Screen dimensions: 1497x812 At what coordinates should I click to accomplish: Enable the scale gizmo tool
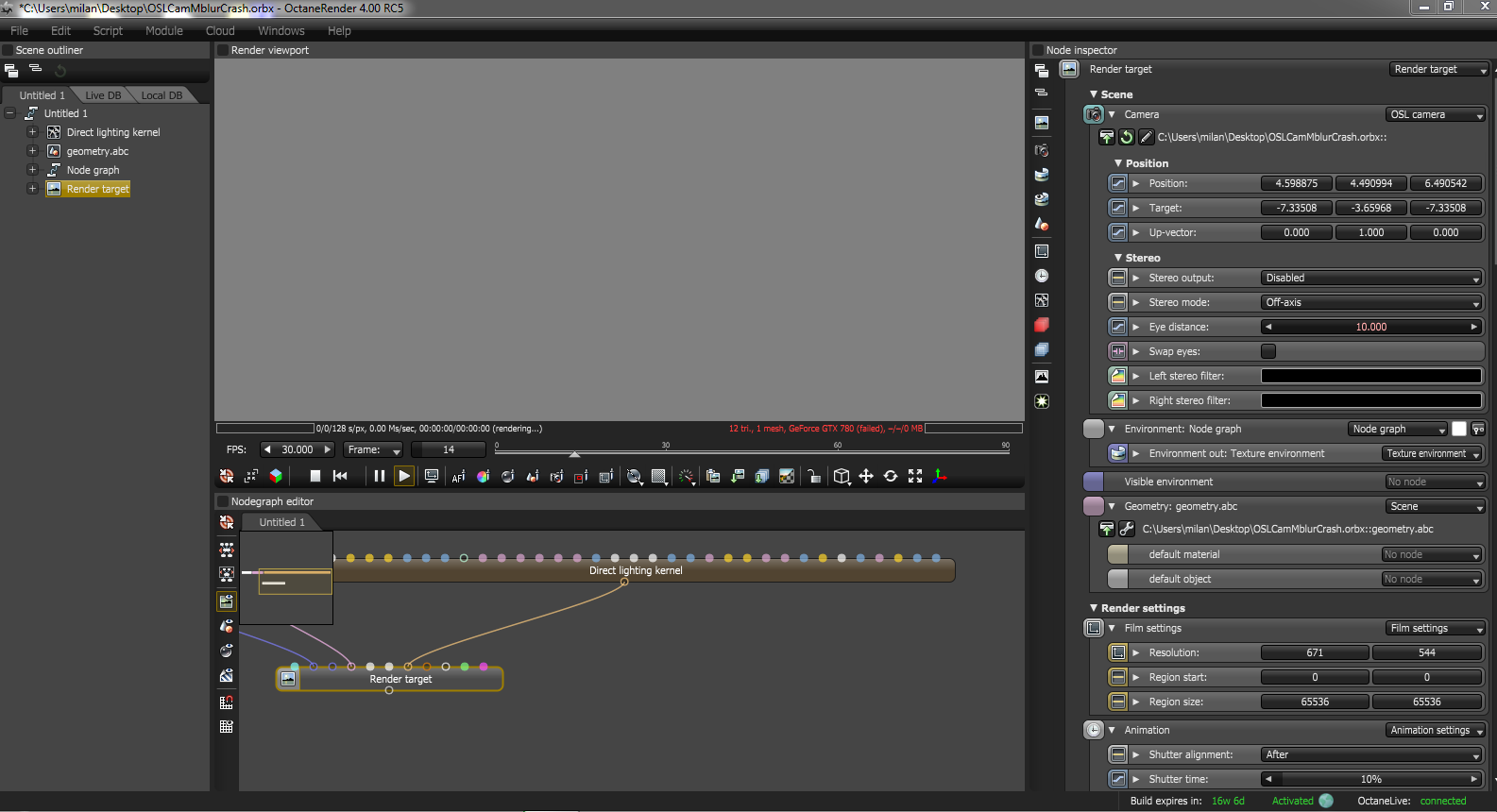(x=915, y=477)
